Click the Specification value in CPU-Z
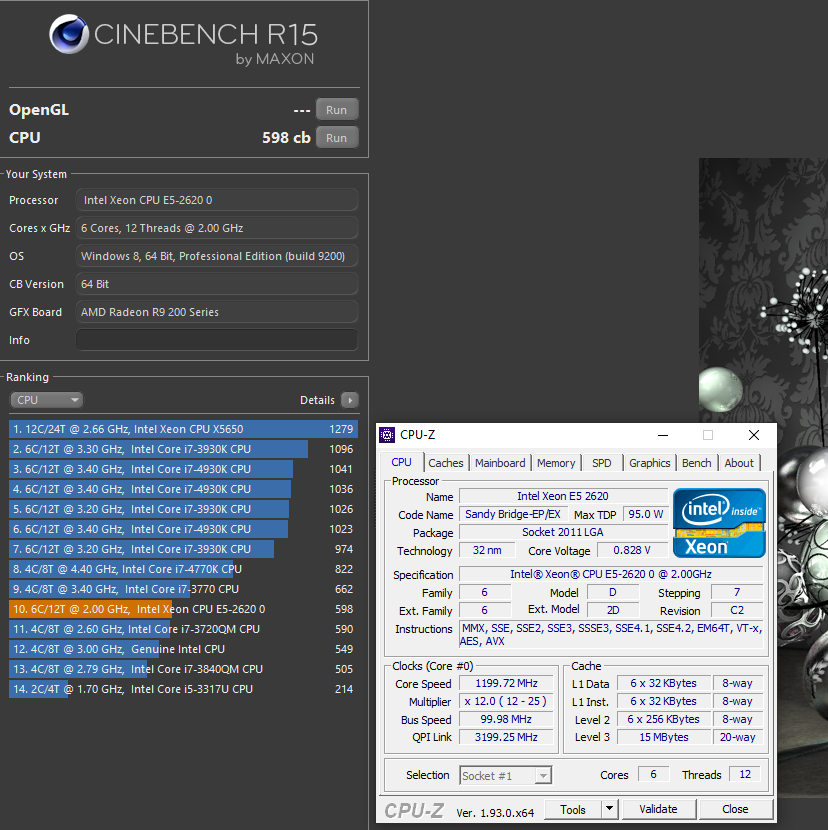Viewport: 828px width, 830px height. (x=611, y=574)
